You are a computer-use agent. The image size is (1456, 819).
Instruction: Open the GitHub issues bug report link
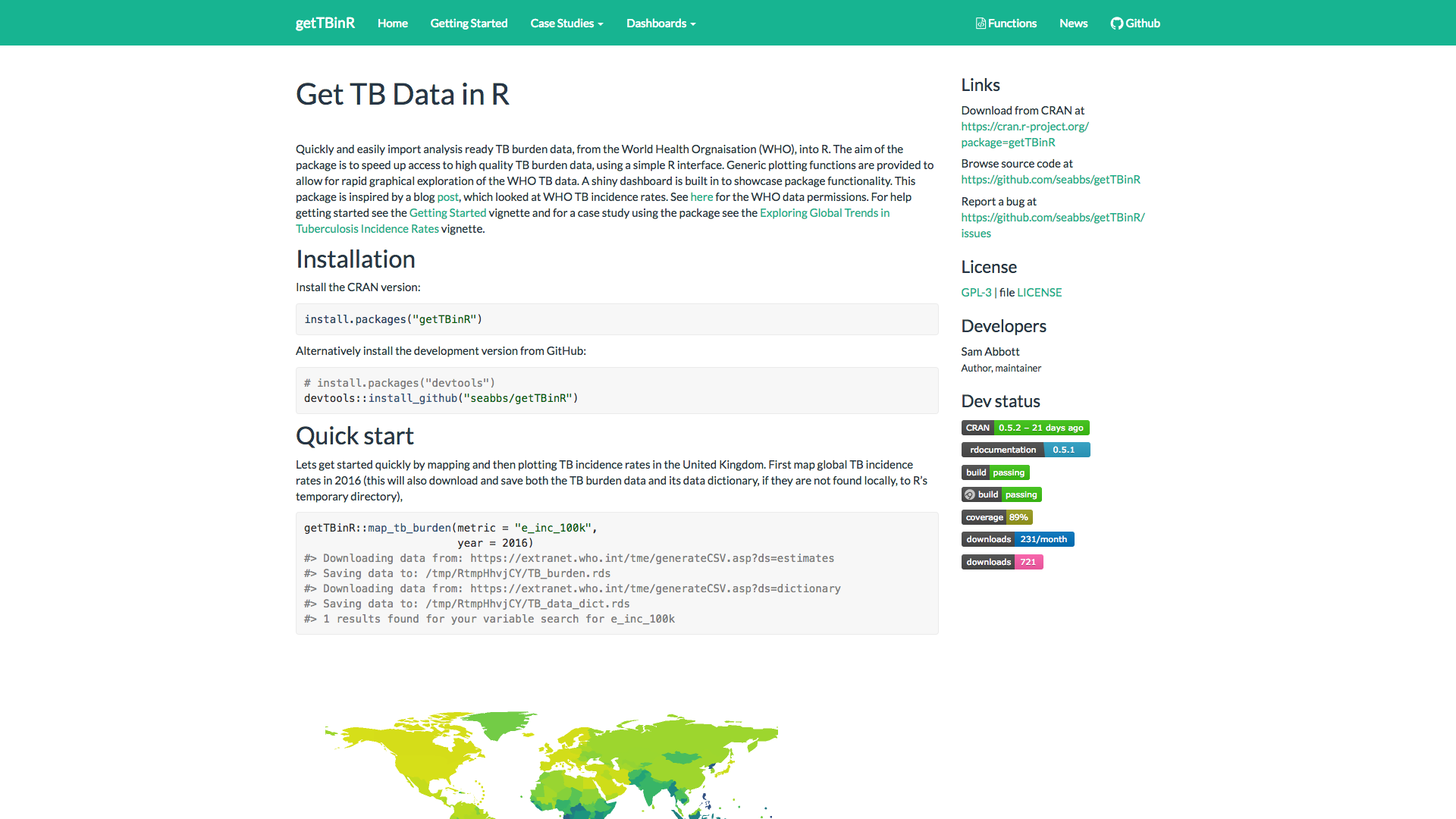1053,225
